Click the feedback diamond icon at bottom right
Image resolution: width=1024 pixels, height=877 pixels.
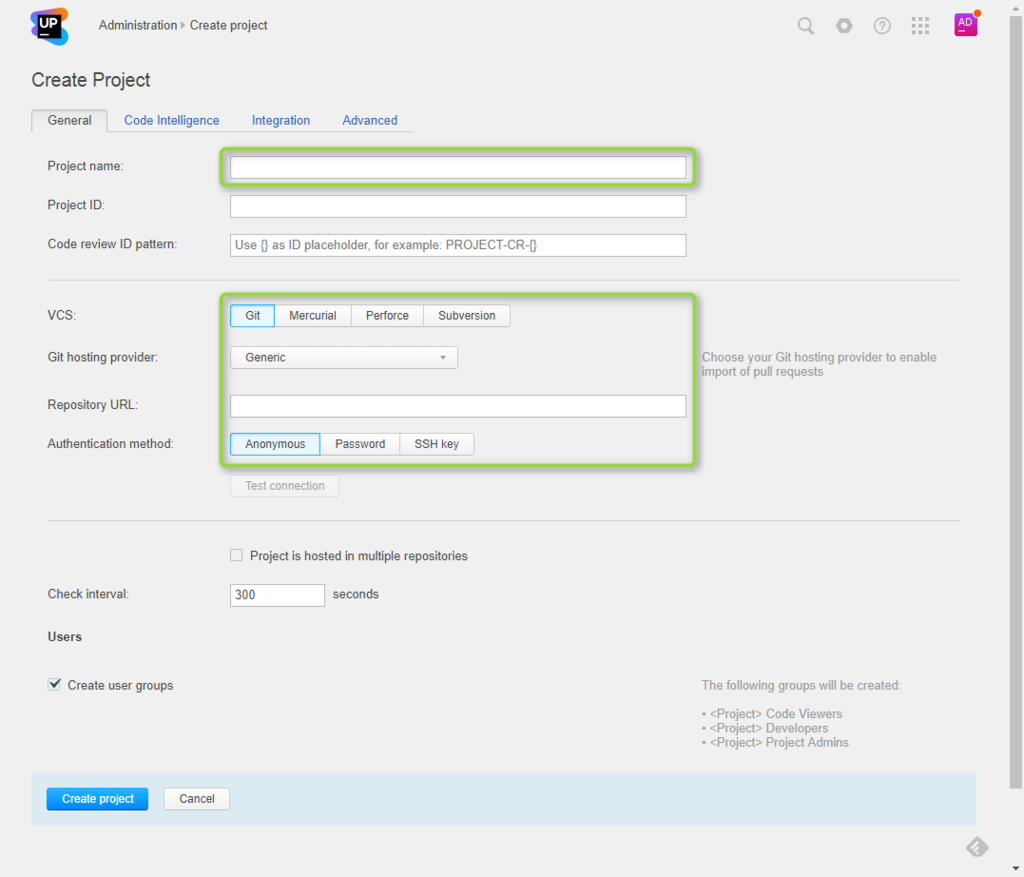coord(977,847)
